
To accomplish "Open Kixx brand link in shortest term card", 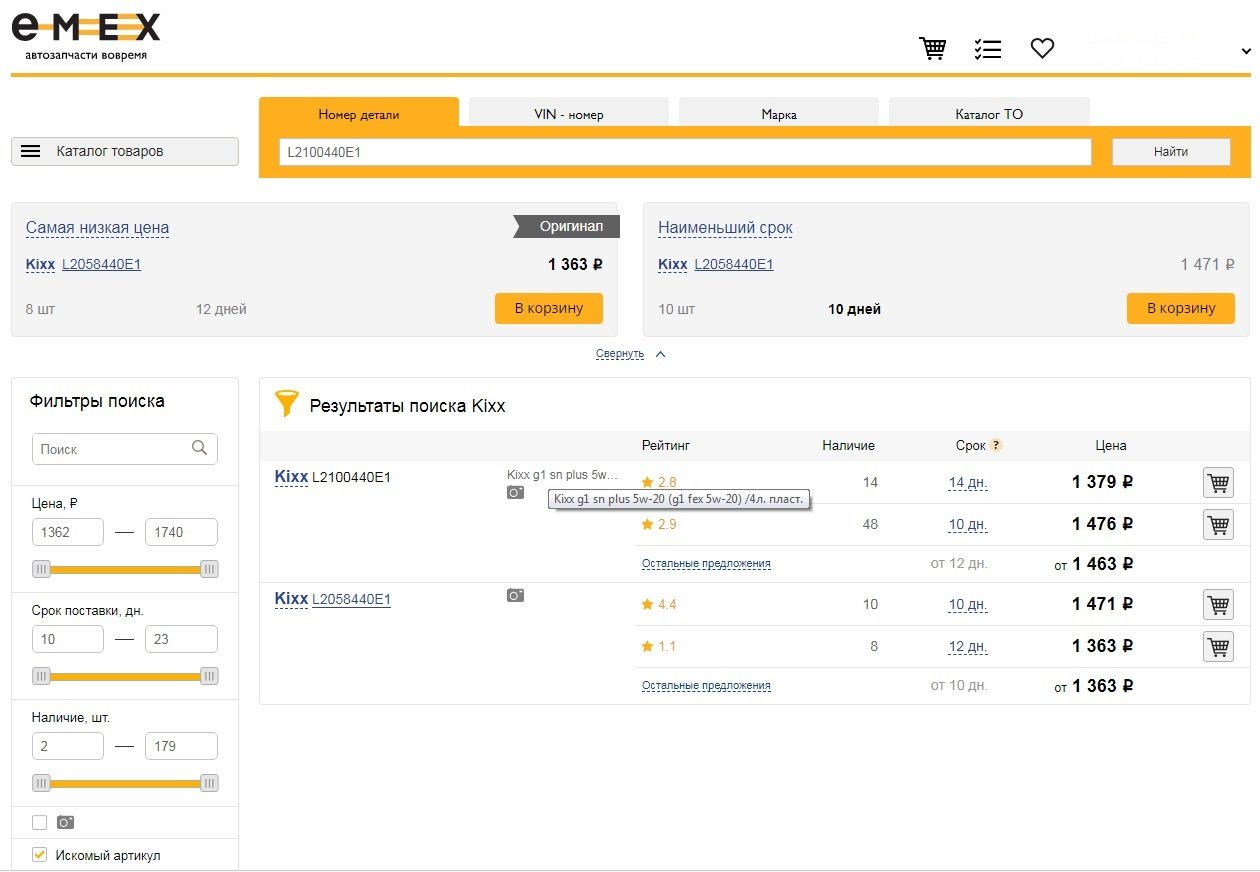I will point(673,264).
